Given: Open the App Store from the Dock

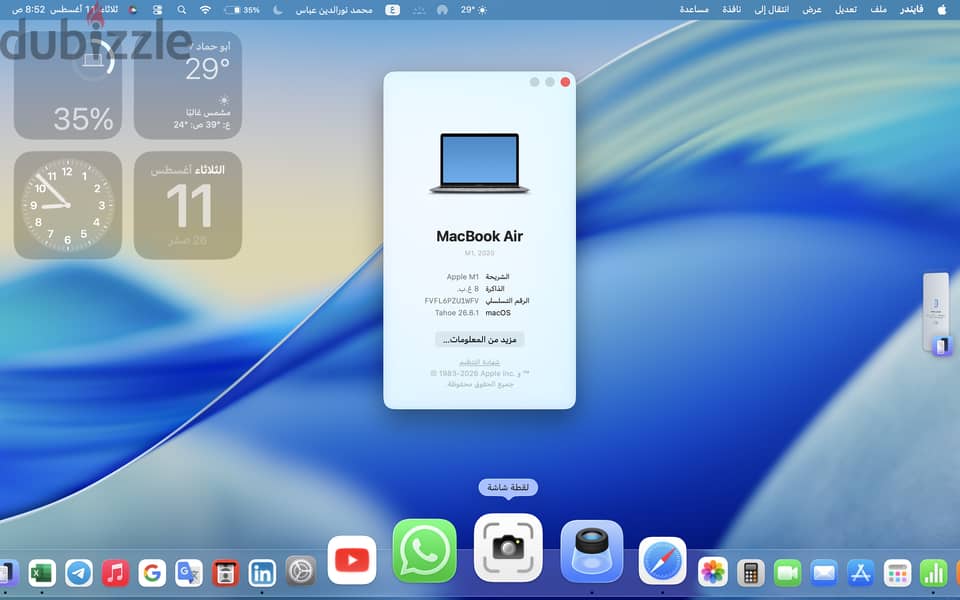Looking at the screenshot, I should [861, 574].
